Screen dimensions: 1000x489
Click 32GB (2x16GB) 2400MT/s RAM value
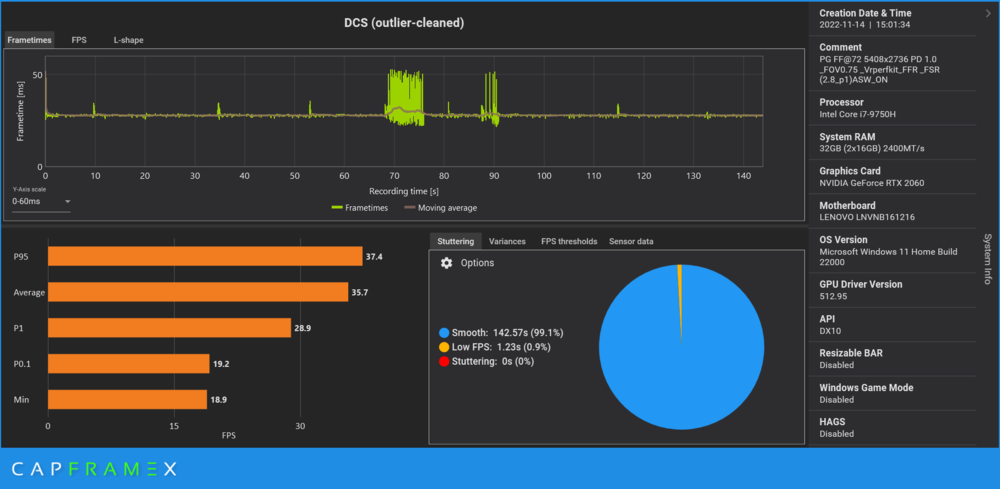point(872,149)
